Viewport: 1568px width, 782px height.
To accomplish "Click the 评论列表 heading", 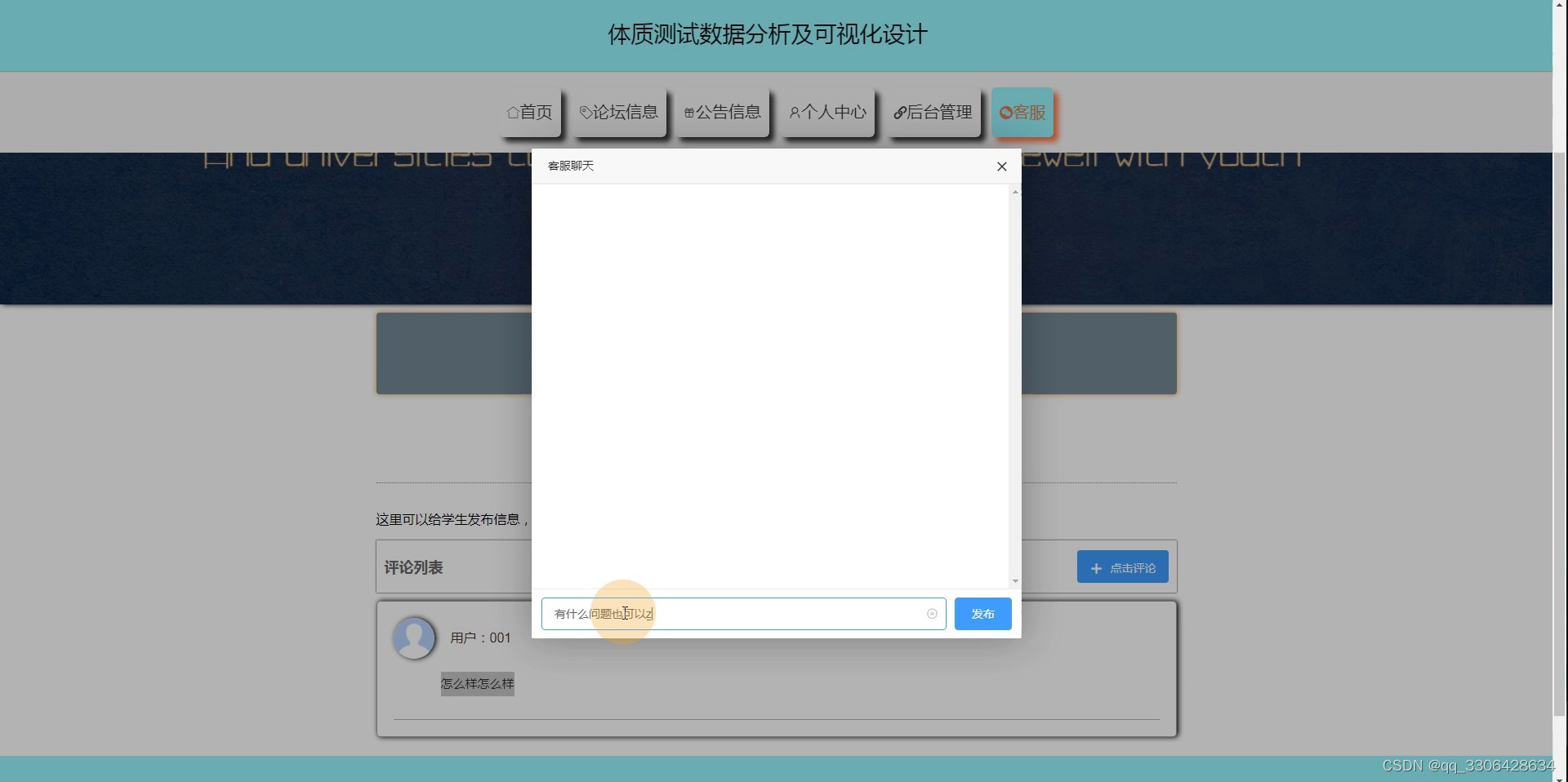I will [x=413, y=567].
